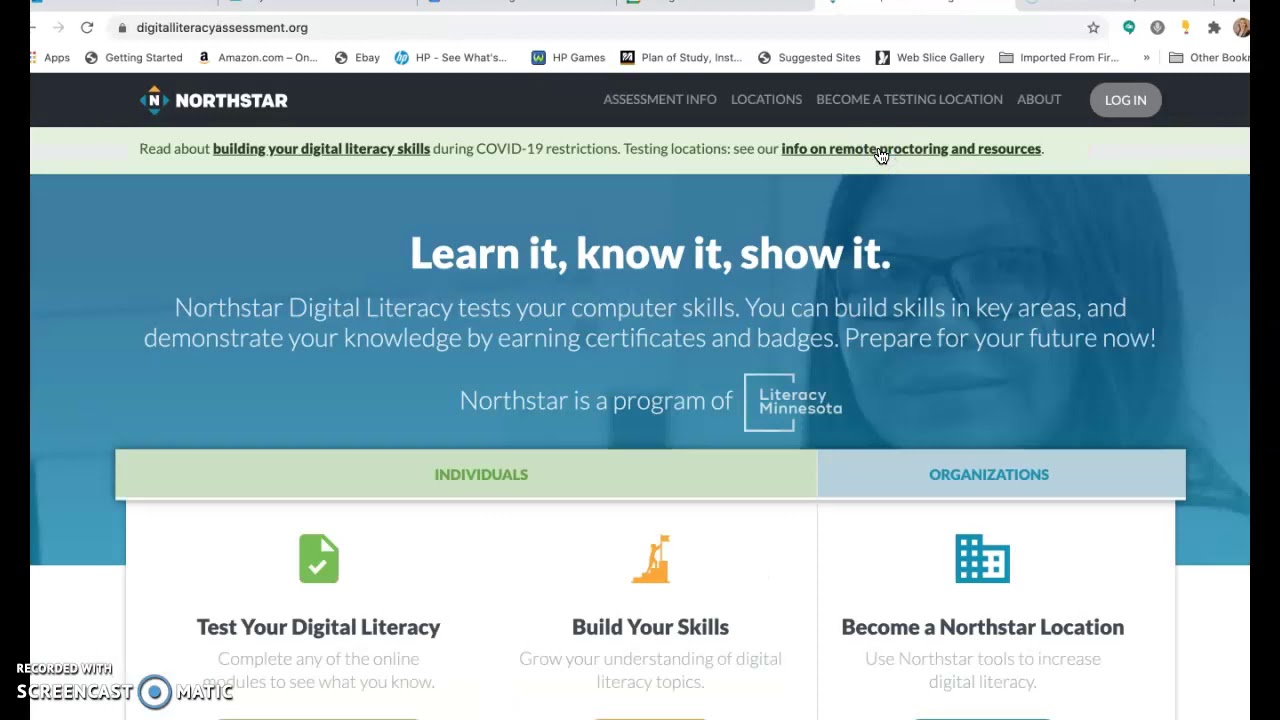Open the Ebay bookmark

tap(357, 58)
